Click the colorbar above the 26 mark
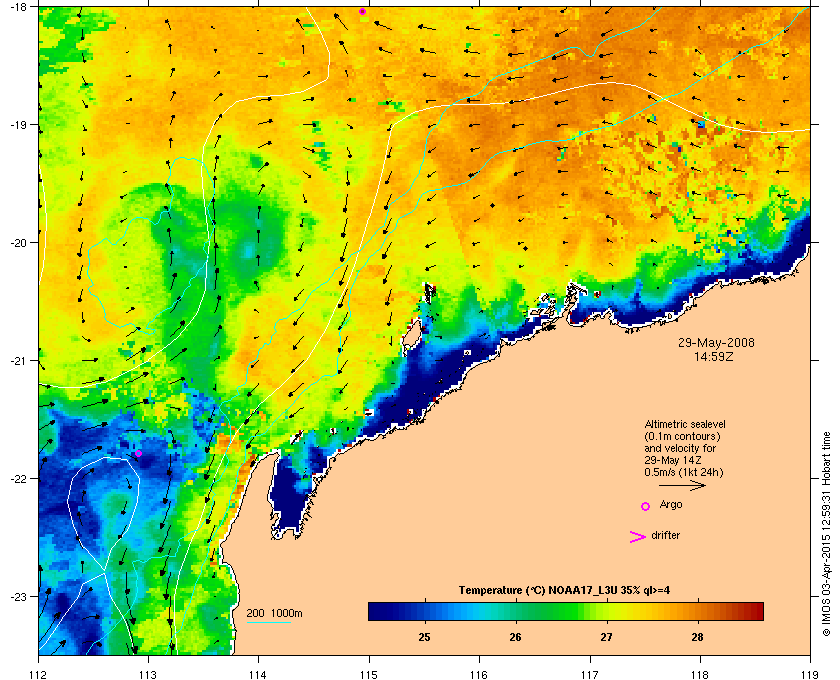Viewport: 840px width, 680px height. coord(515,611)
